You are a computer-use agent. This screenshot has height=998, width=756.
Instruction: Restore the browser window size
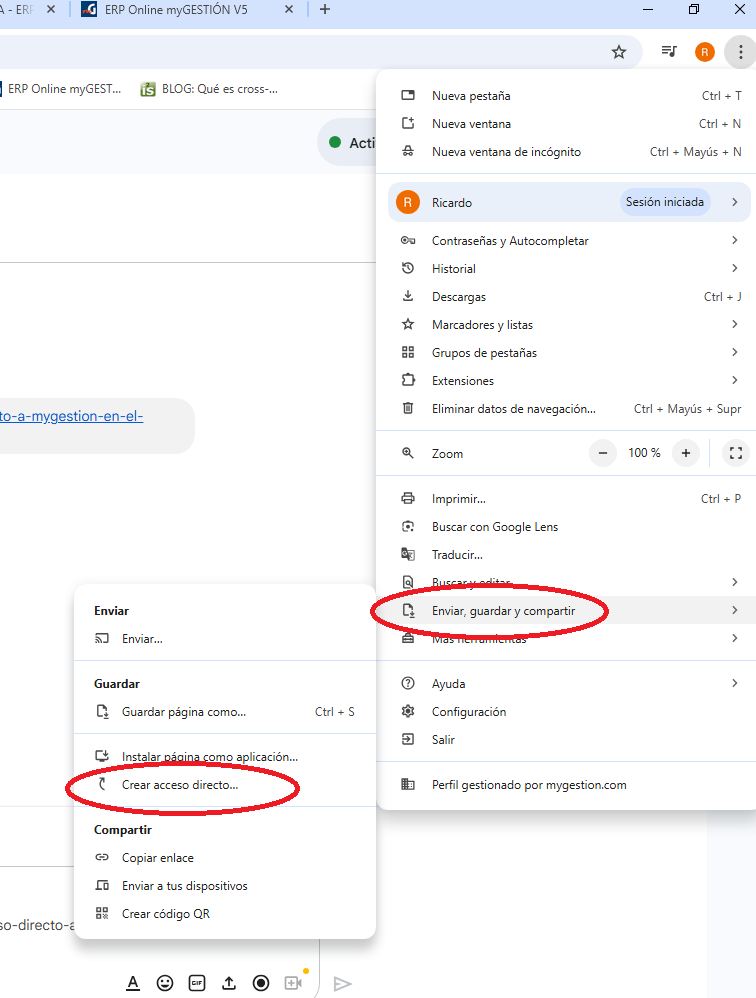[694, 9]
